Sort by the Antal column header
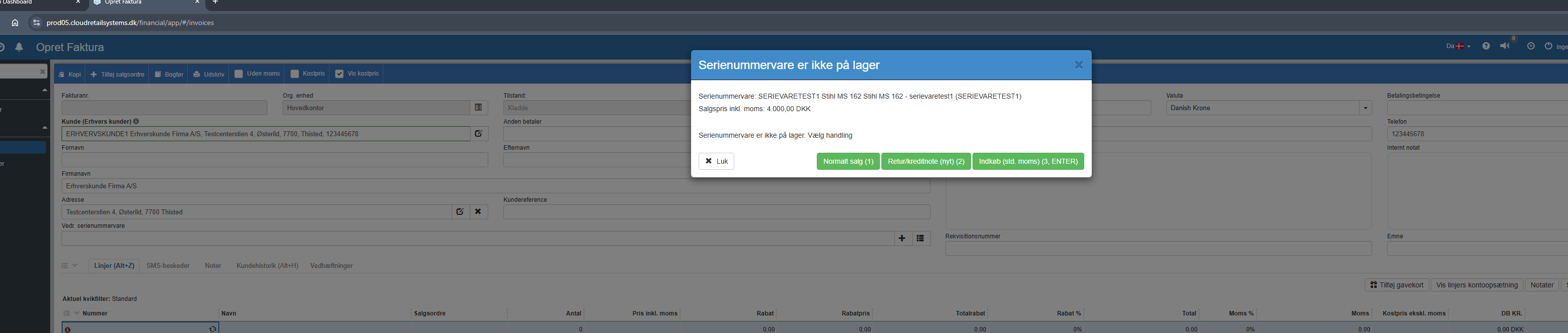Image resolution: width=1568 pixels, height=333 pixels. 573,313
